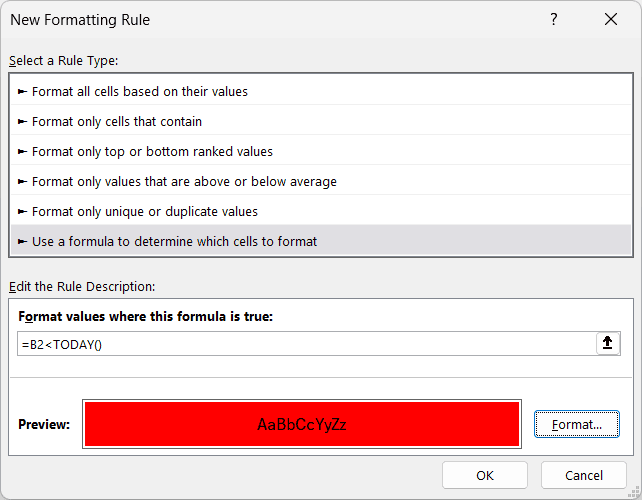
Task: Open the Format... button
Action: 576,424
